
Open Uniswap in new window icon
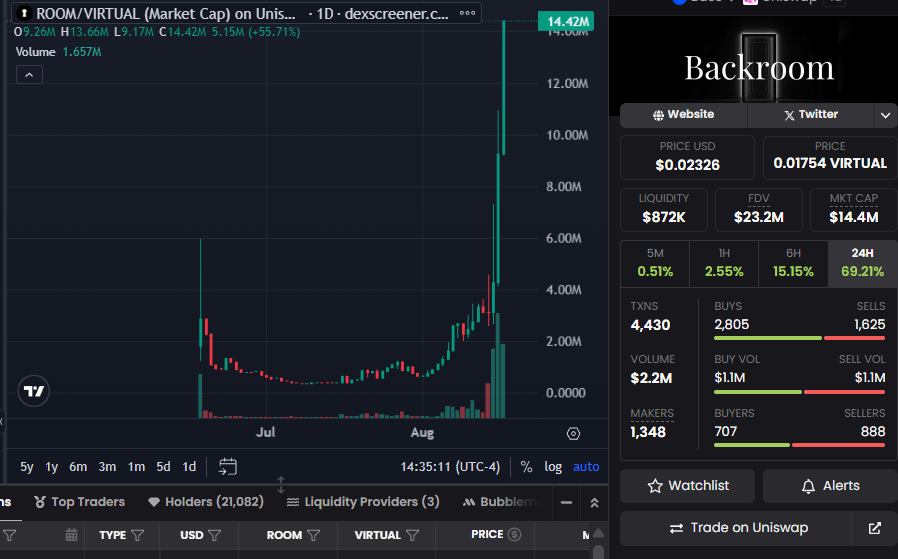[x=875, y=528]
